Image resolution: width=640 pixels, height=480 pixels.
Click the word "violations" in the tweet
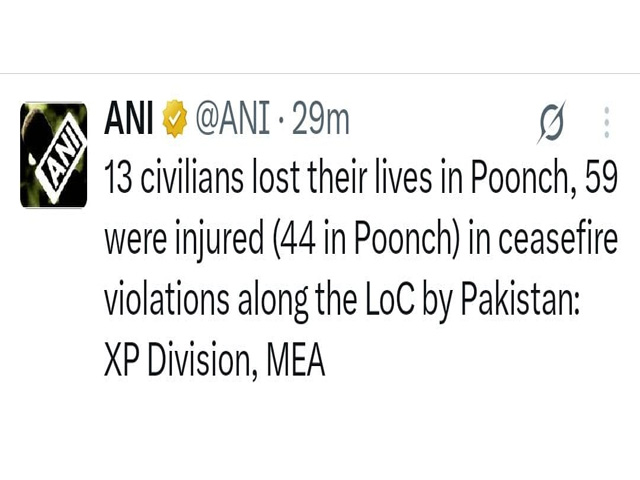(x=165, y=301)
